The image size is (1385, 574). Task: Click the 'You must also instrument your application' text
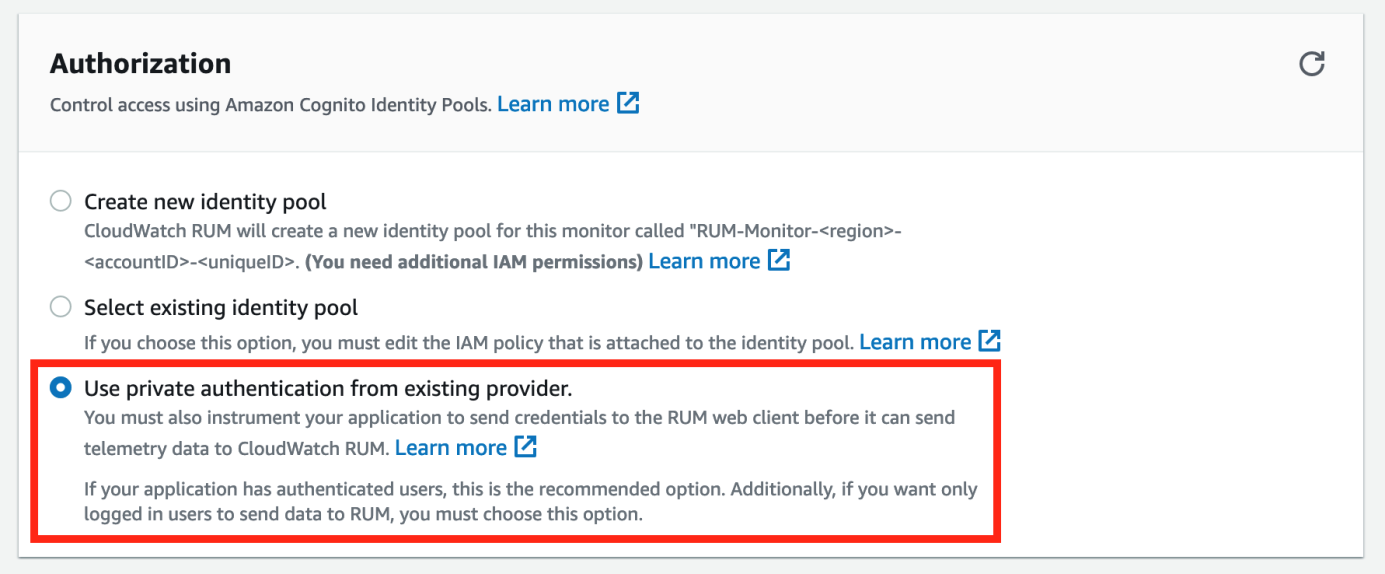pos(519,432)
